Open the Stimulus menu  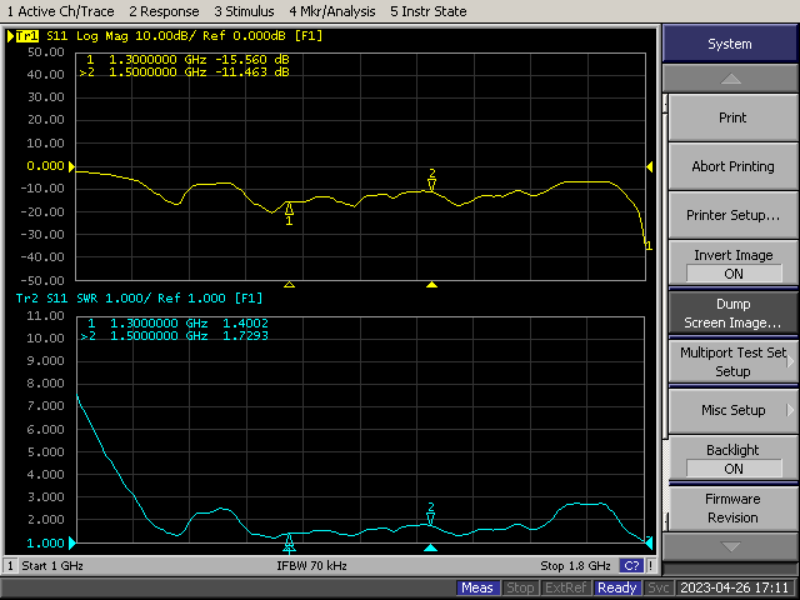click(244, 11)
